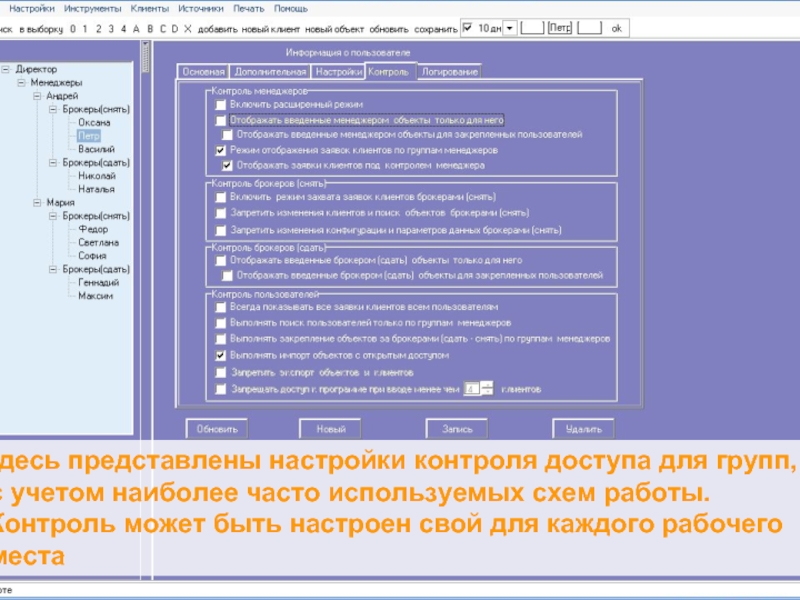
Task: Click 'обновить' in the top toolbar
Action: pos(388,29)
